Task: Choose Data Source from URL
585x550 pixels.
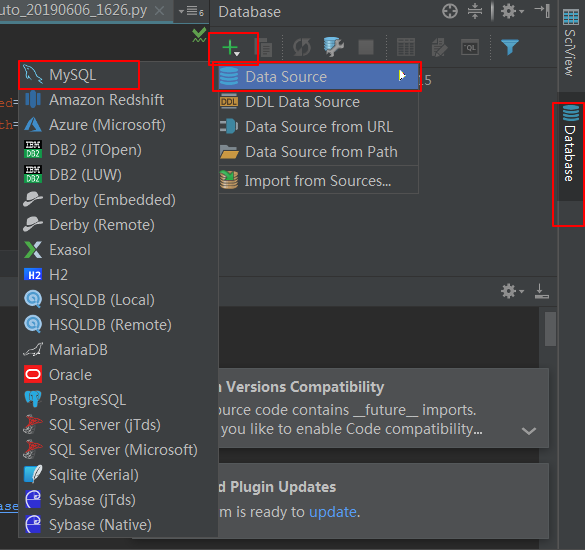Action: (x=318, y=127)
